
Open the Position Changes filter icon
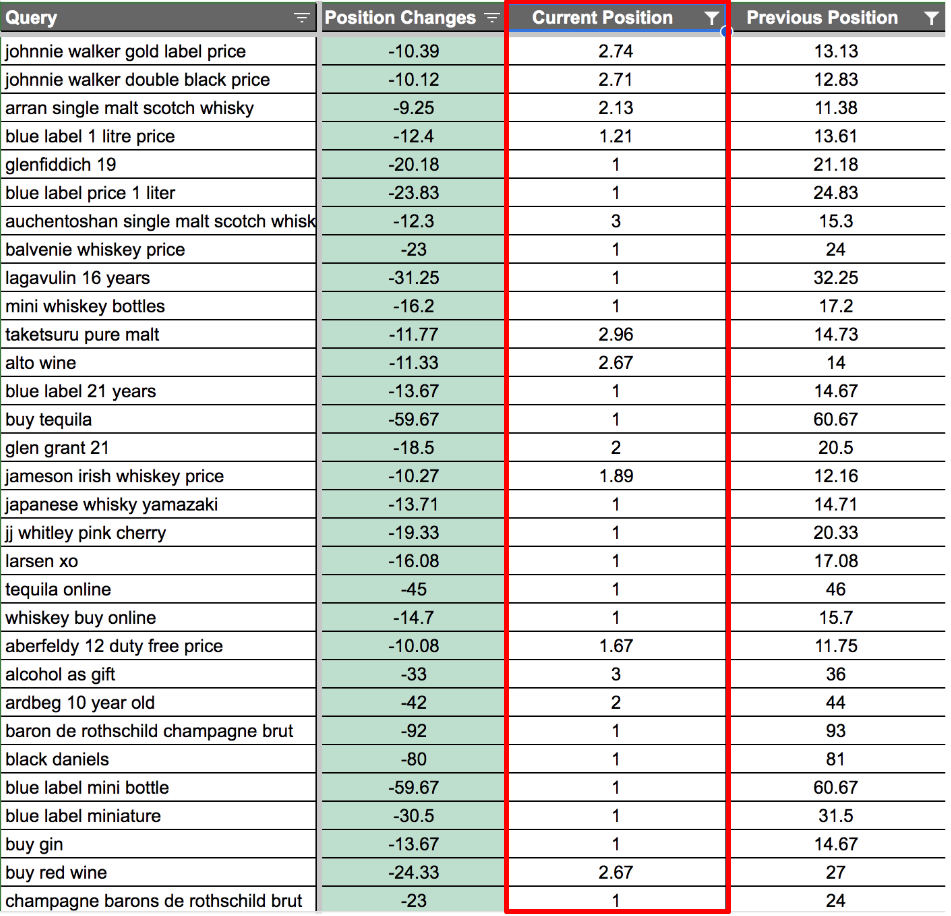point(492,18)
